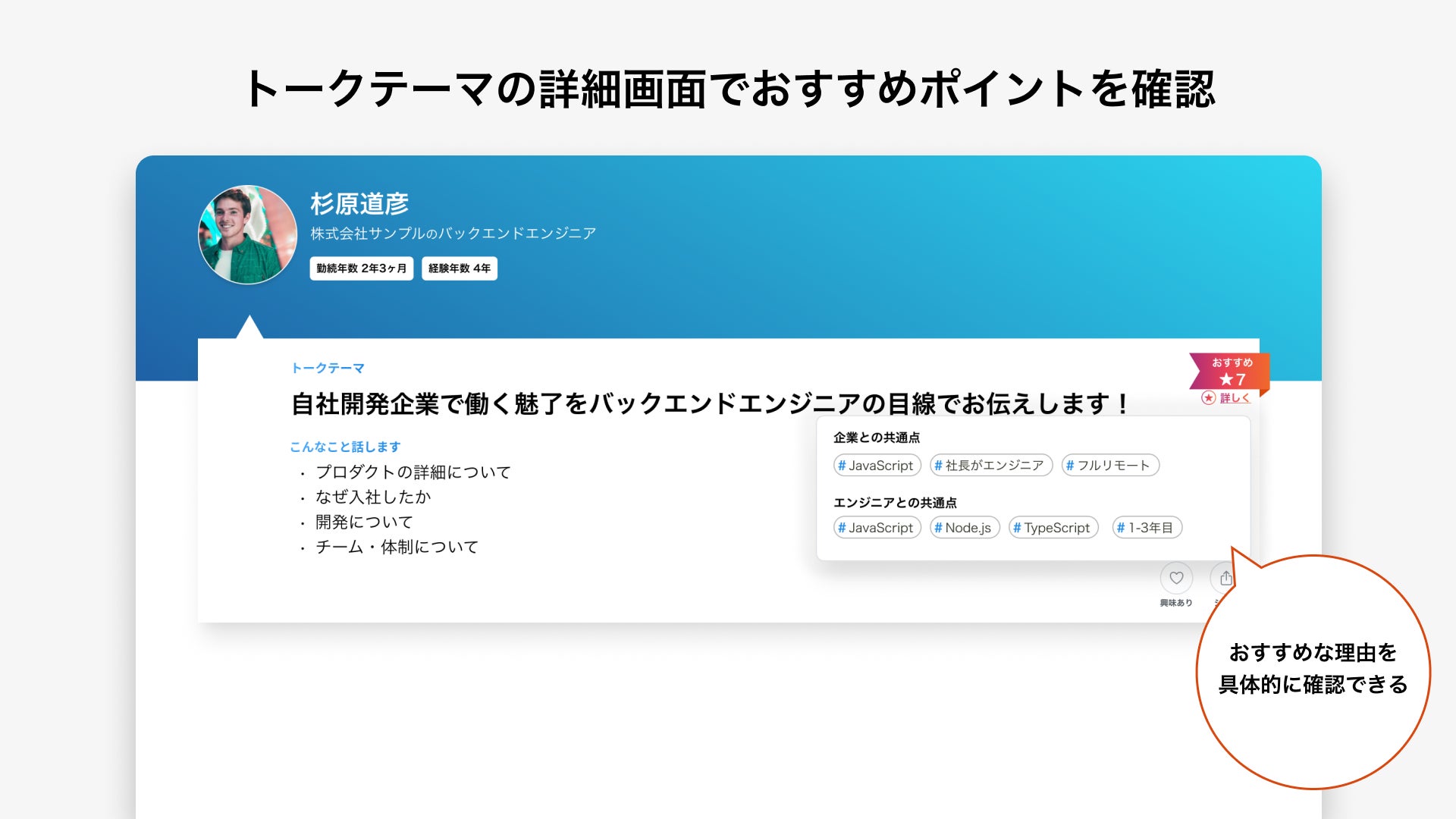Click the share icon beside the heart
This screenshot has height=819, width=1456.
tap(1224, 579)
